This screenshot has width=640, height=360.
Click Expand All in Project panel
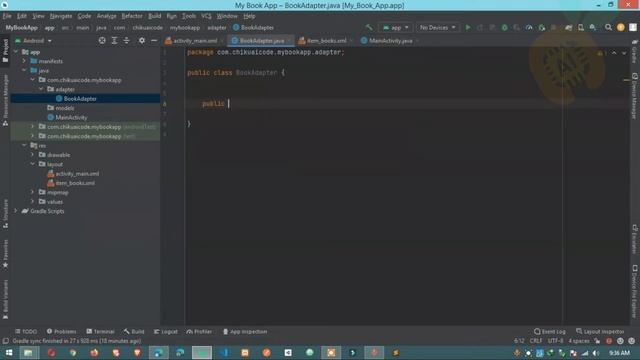click(114, 40)
